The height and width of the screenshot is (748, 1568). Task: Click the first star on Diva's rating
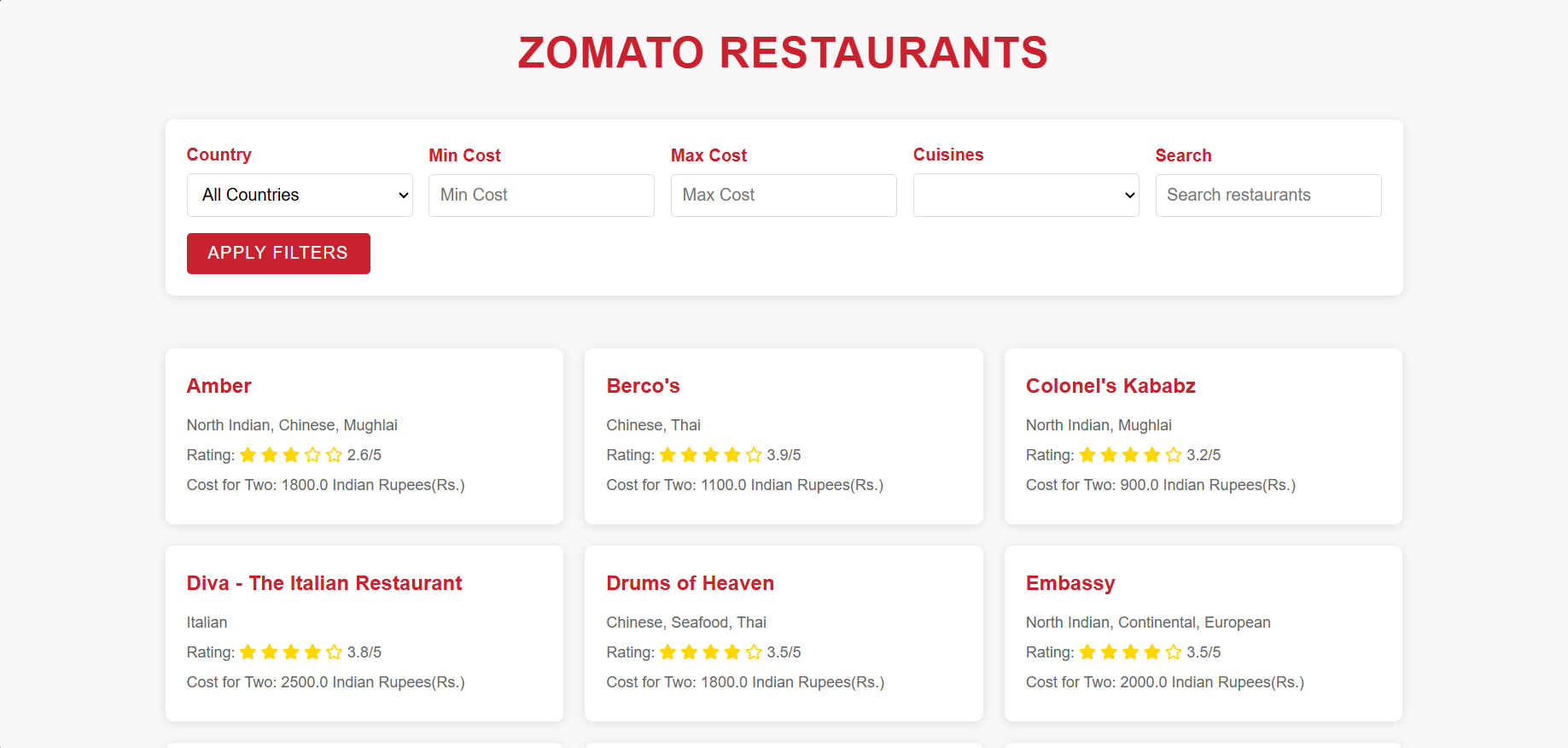pos(248,652)
